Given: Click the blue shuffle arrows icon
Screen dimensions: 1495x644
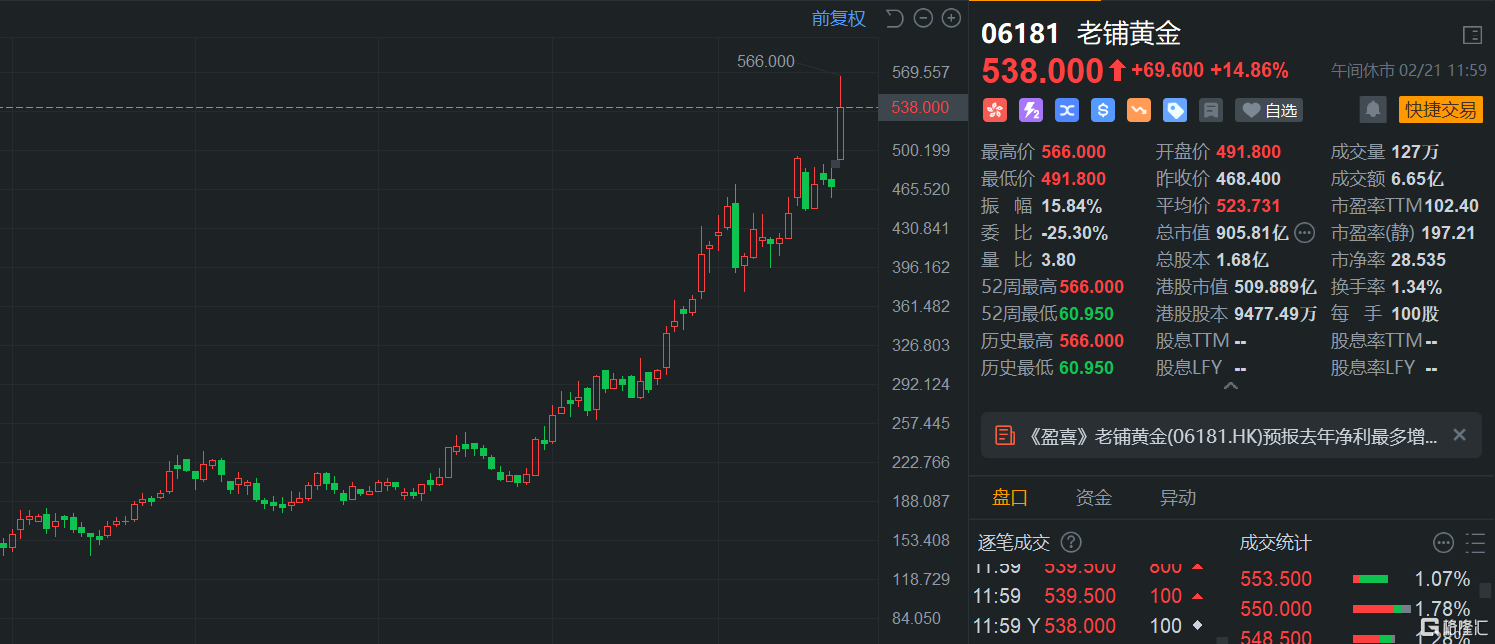Looking at the screenshot, I should pos(1066,110).
